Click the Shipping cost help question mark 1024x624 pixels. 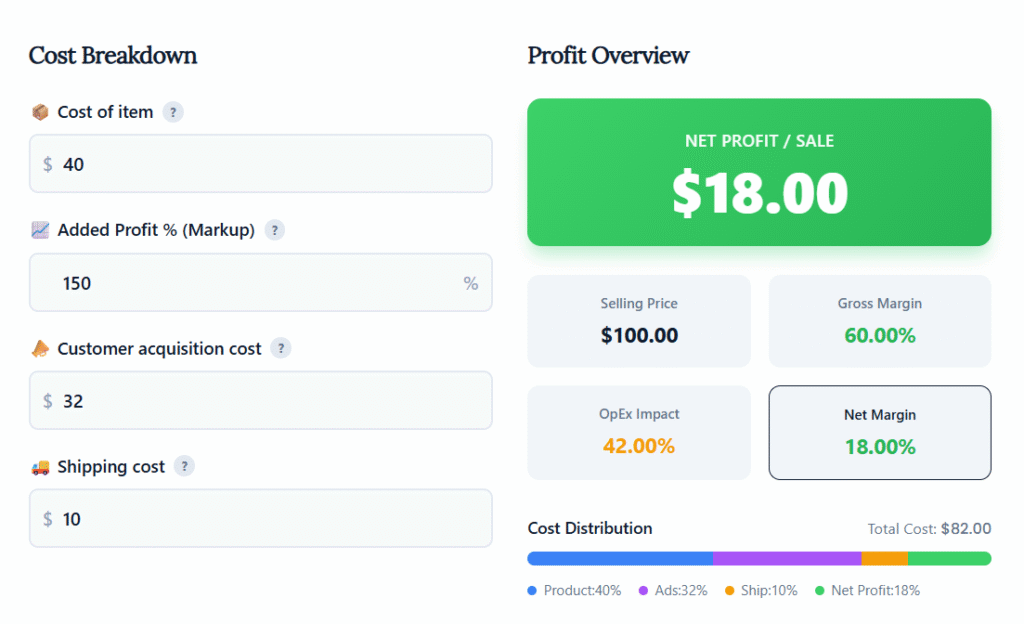click(184, 466)
